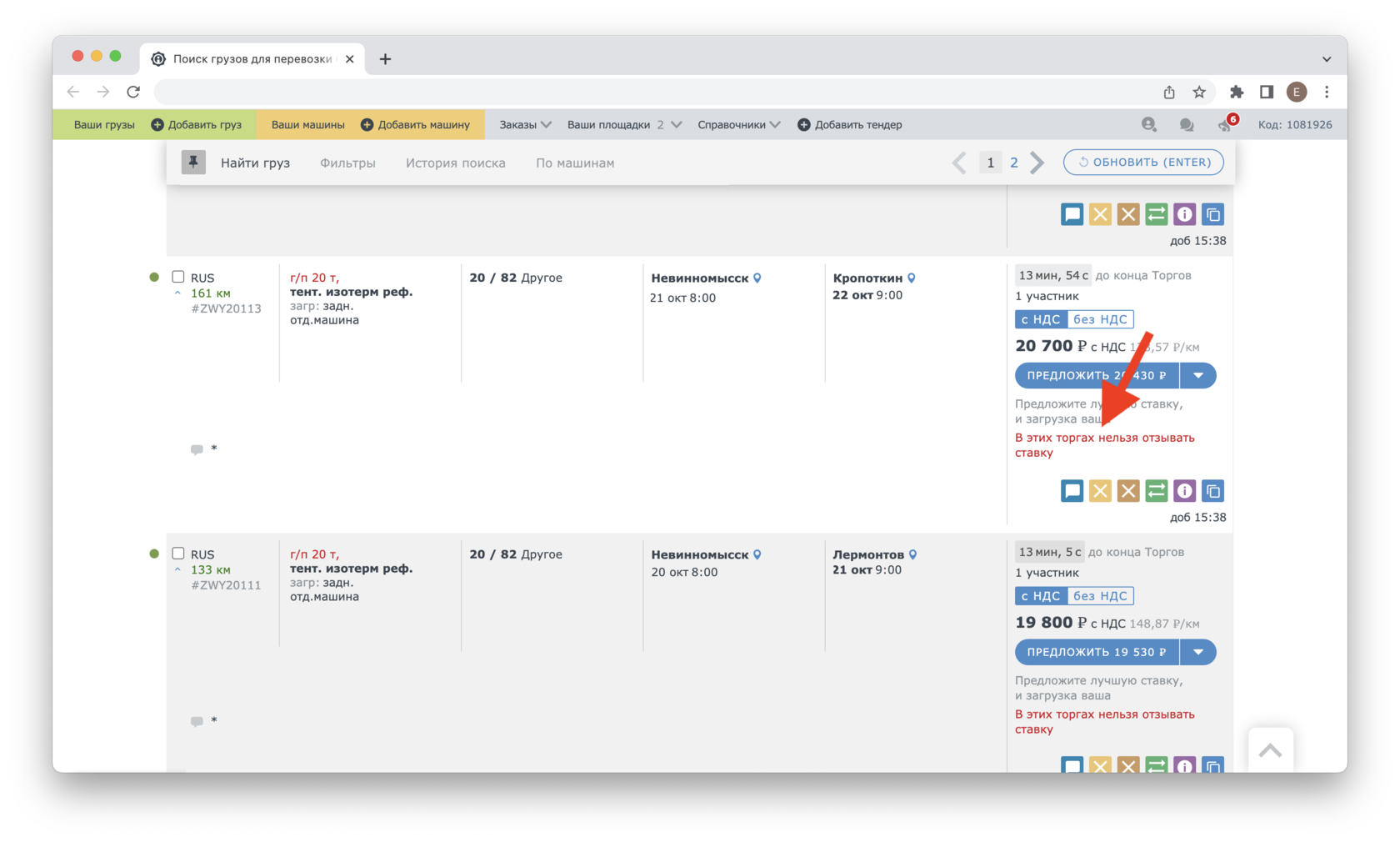The width and height of the screenshot is (1400, 842).
Task: Open browser extensions puzzle icon
Action: click(x=1237, y=92)
